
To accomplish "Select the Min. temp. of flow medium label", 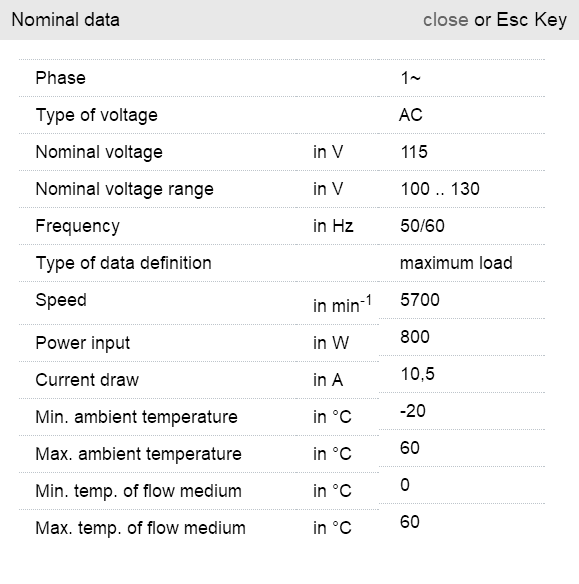I will click(x=139, y=491).
